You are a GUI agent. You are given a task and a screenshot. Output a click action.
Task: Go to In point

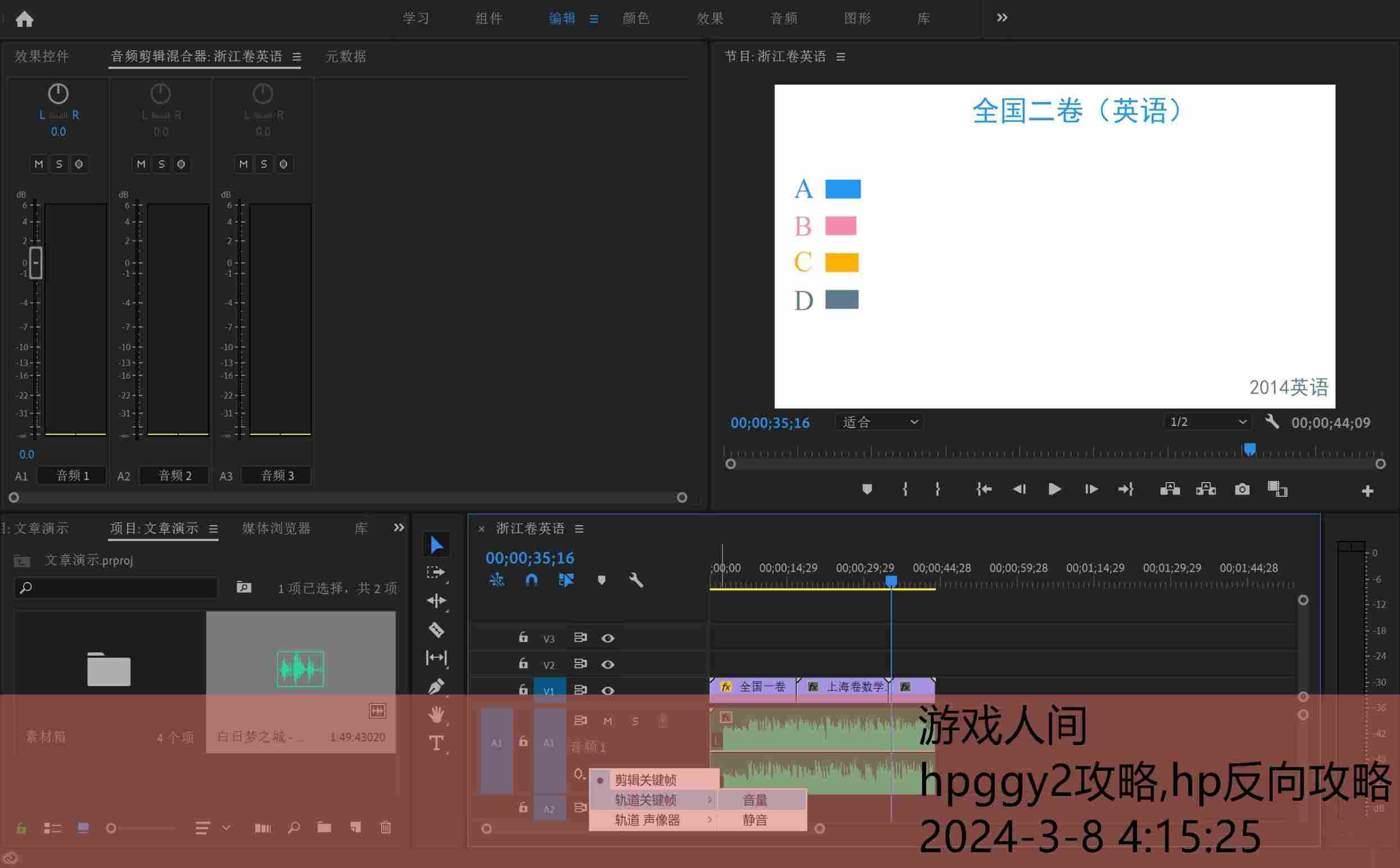click(x=984, y=489)
